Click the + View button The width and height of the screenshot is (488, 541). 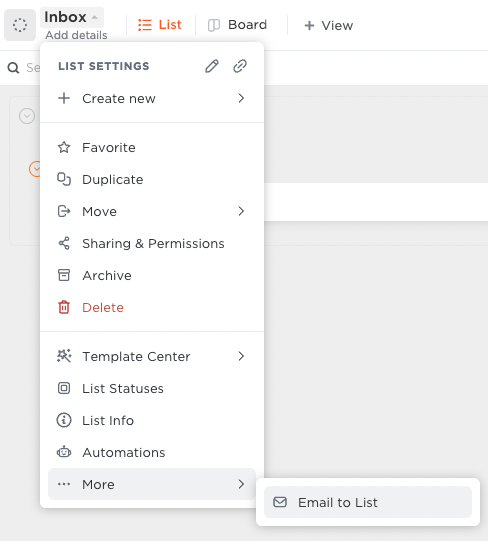328,26
